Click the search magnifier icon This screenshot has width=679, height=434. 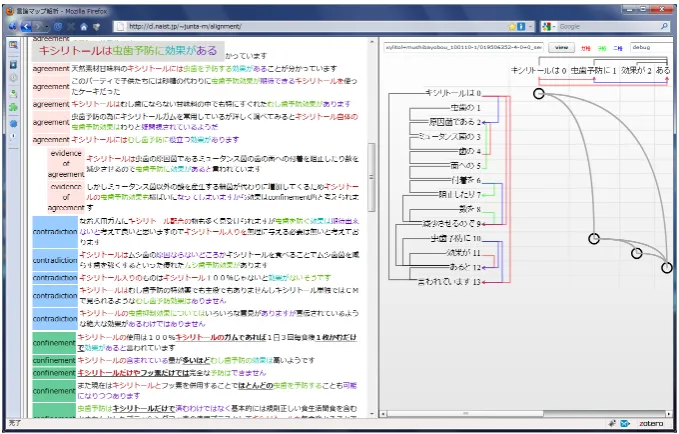(664, 26)
